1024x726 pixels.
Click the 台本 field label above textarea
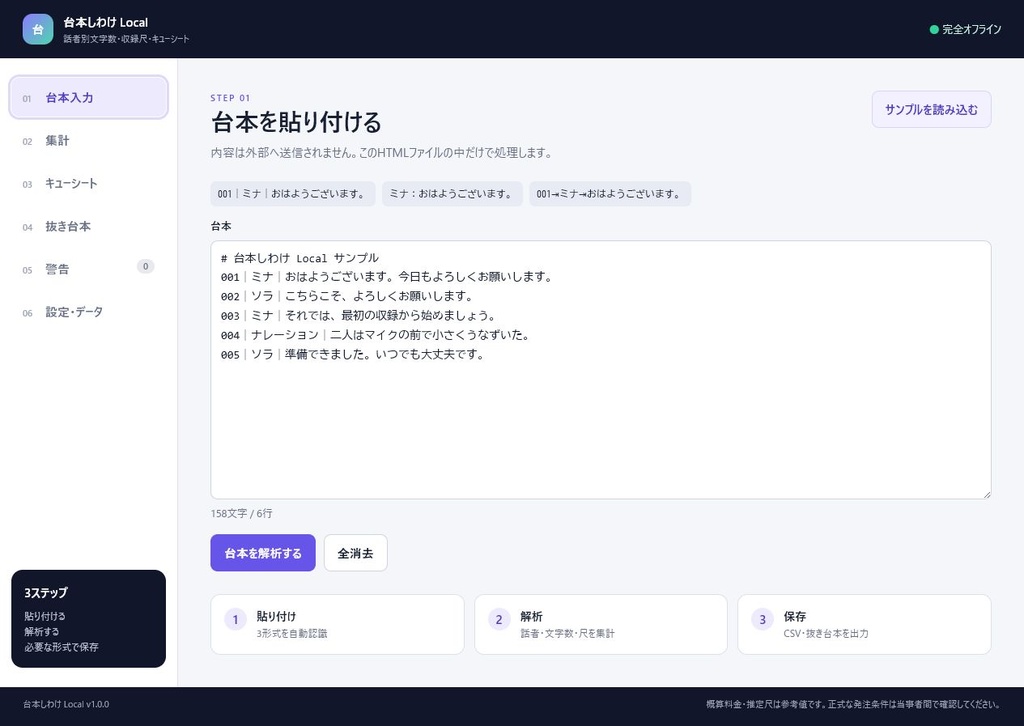(221, 227)
